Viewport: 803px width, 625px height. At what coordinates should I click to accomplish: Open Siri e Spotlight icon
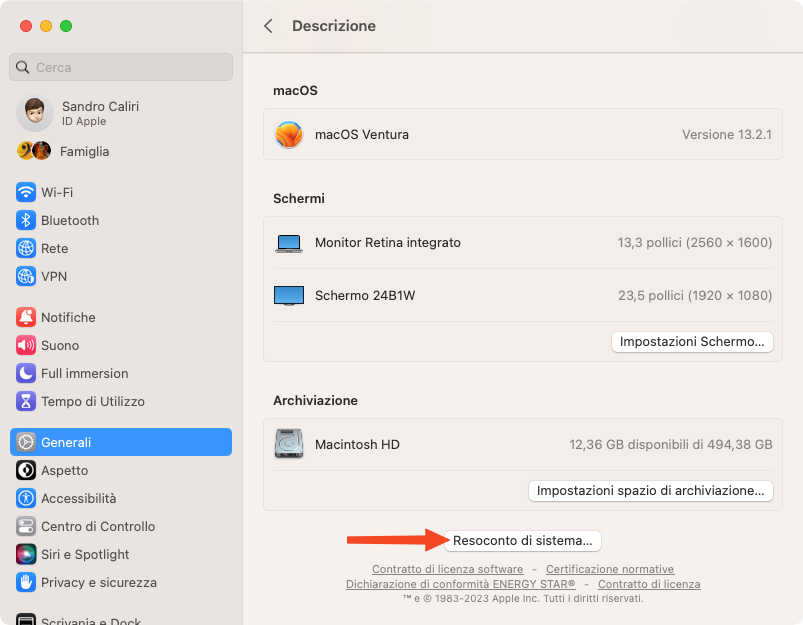click(x=26, y=554)
